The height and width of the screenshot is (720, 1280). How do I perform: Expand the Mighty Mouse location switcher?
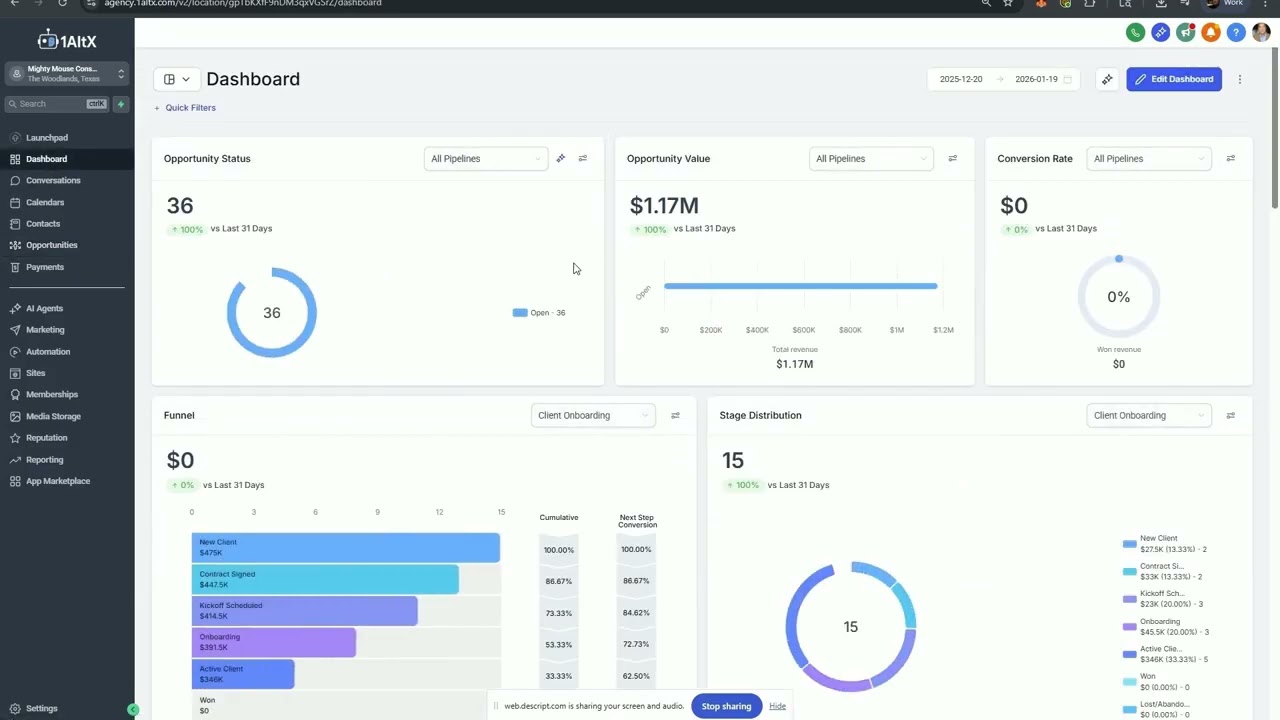pos(67,74)
